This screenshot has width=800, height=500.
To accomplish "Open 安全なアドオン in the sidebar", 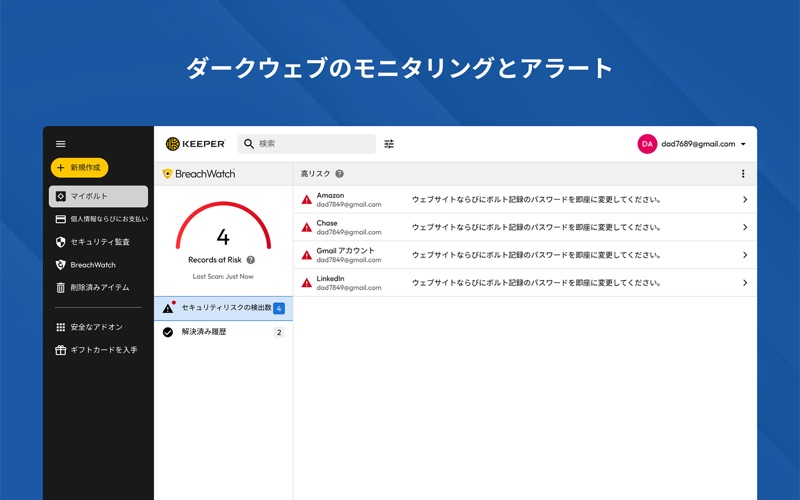I will click(89, 327).
